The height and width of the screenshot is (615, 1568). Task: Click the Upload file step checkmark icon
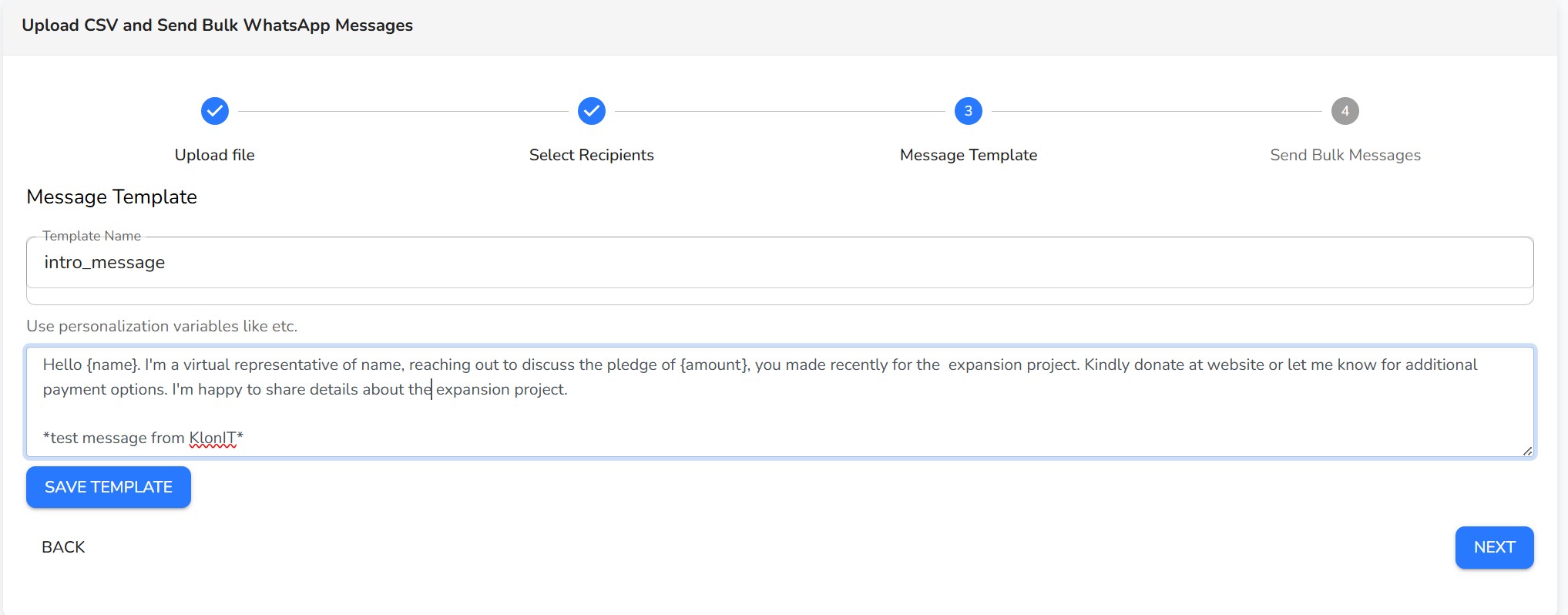[x=215, y=111]
